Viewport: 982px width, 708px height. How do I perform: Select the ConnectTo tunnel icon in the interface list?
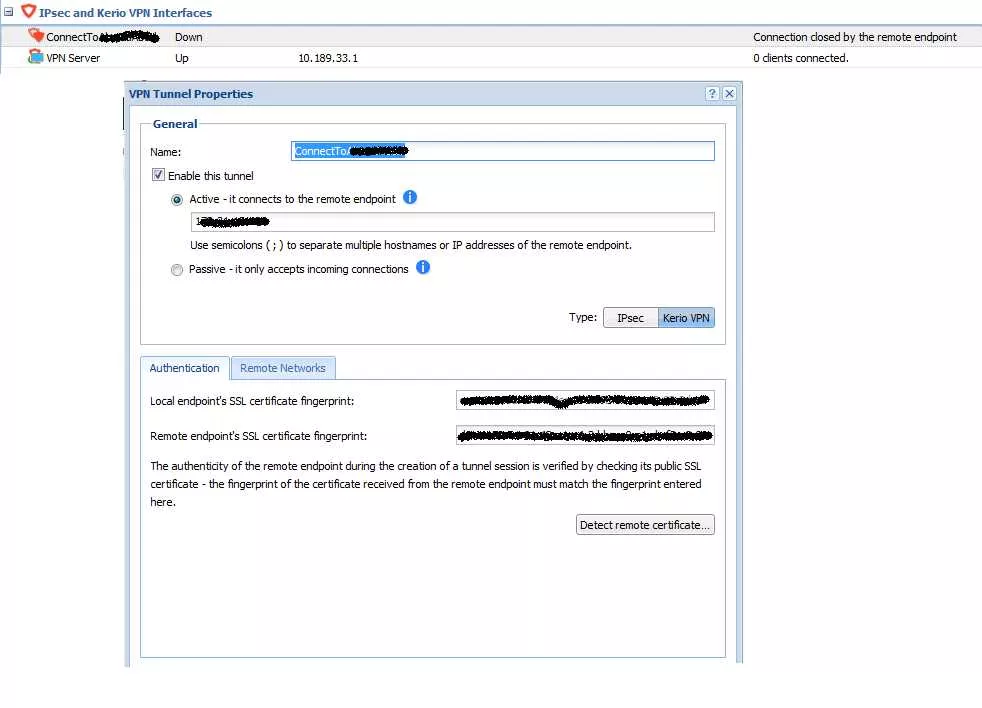pos(36,35)
